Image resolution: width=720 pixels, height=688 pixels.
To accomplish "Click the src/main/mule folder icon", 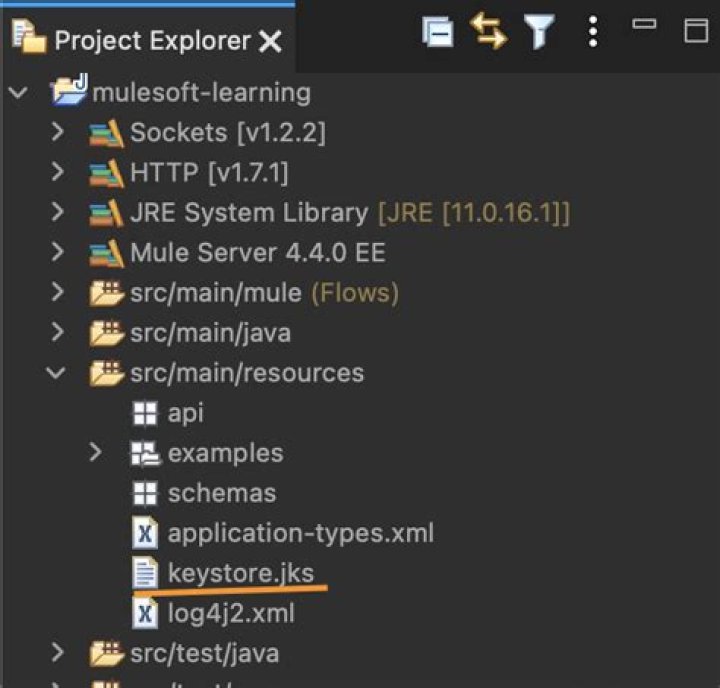I will pyautogui.click(x=107, y=293).
